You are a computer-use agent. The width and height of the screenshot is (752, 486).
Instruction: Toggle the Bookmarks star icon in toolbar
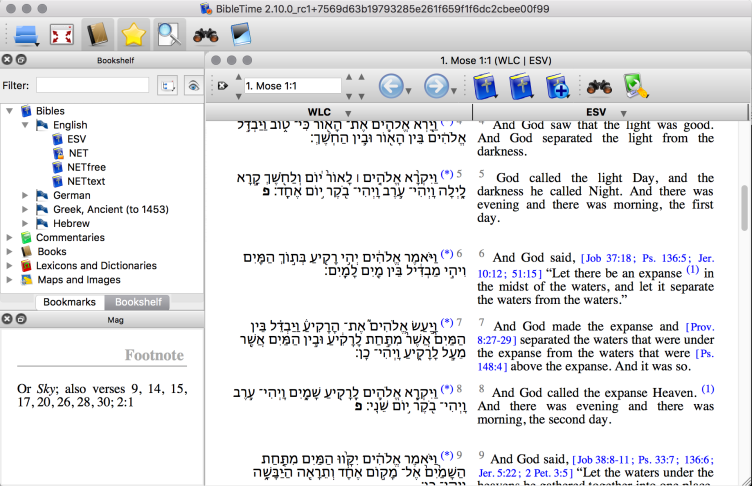click(133, 34)
